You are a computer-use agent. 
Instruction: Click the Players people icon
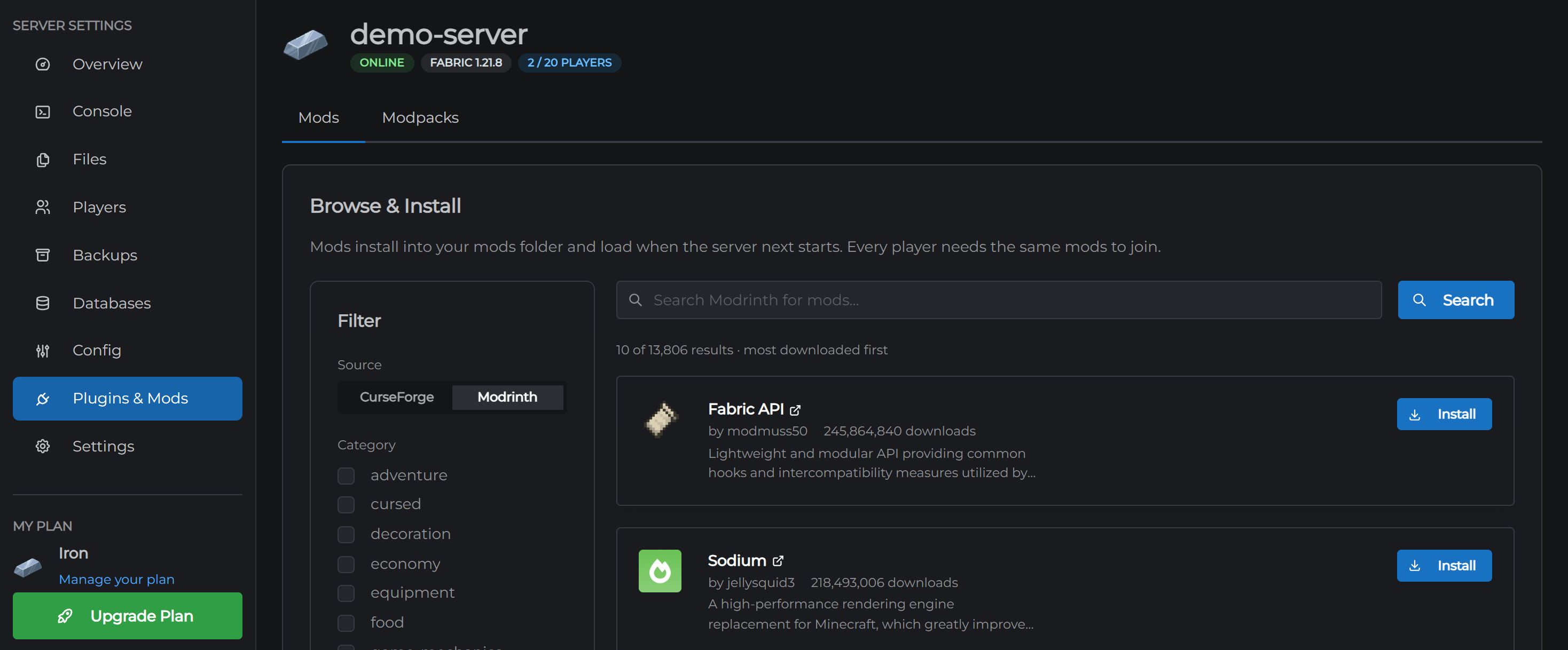pyautogui.click(x=43, y=208)
